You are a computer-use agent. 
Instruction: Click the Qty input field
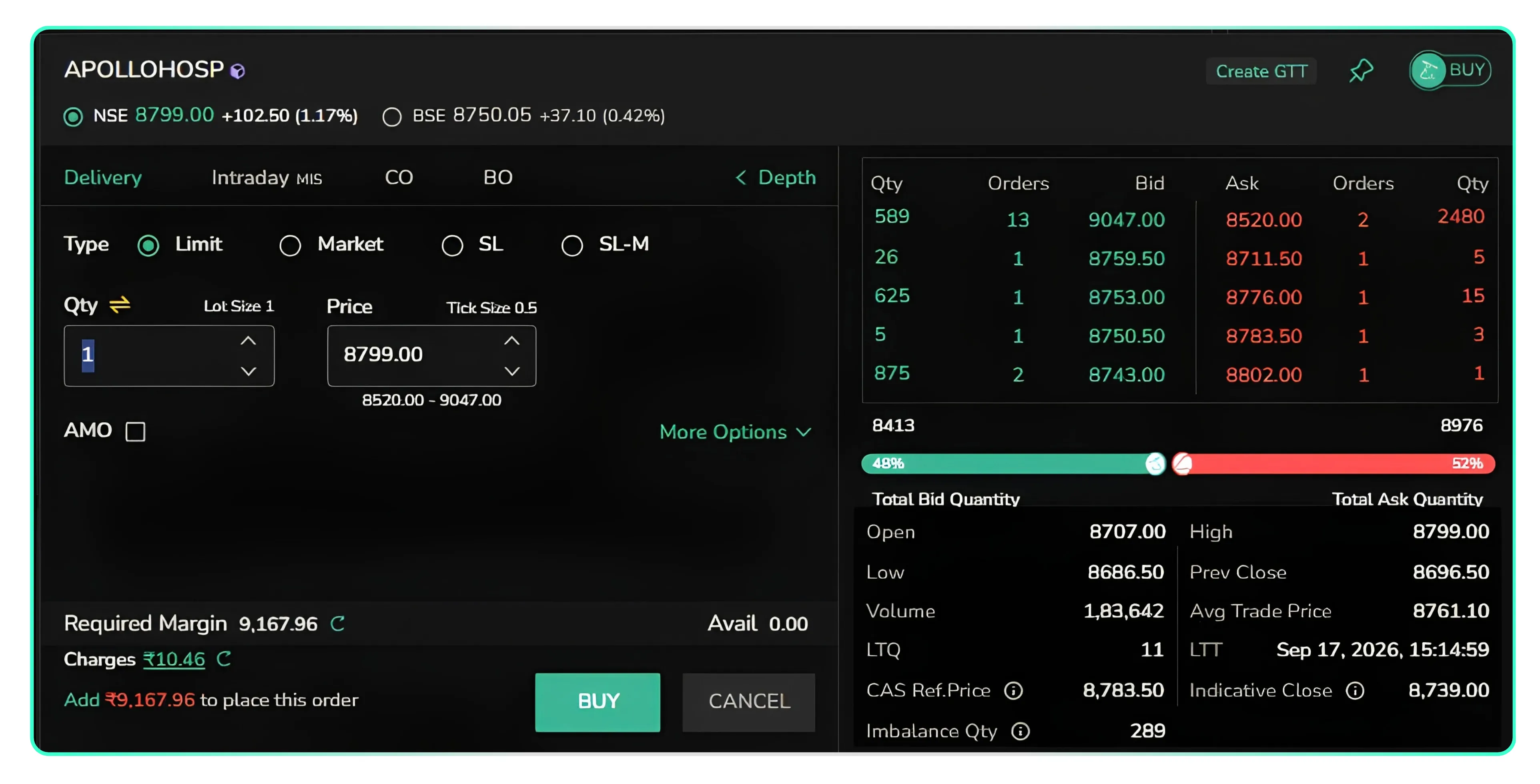[x=169, y=356]
